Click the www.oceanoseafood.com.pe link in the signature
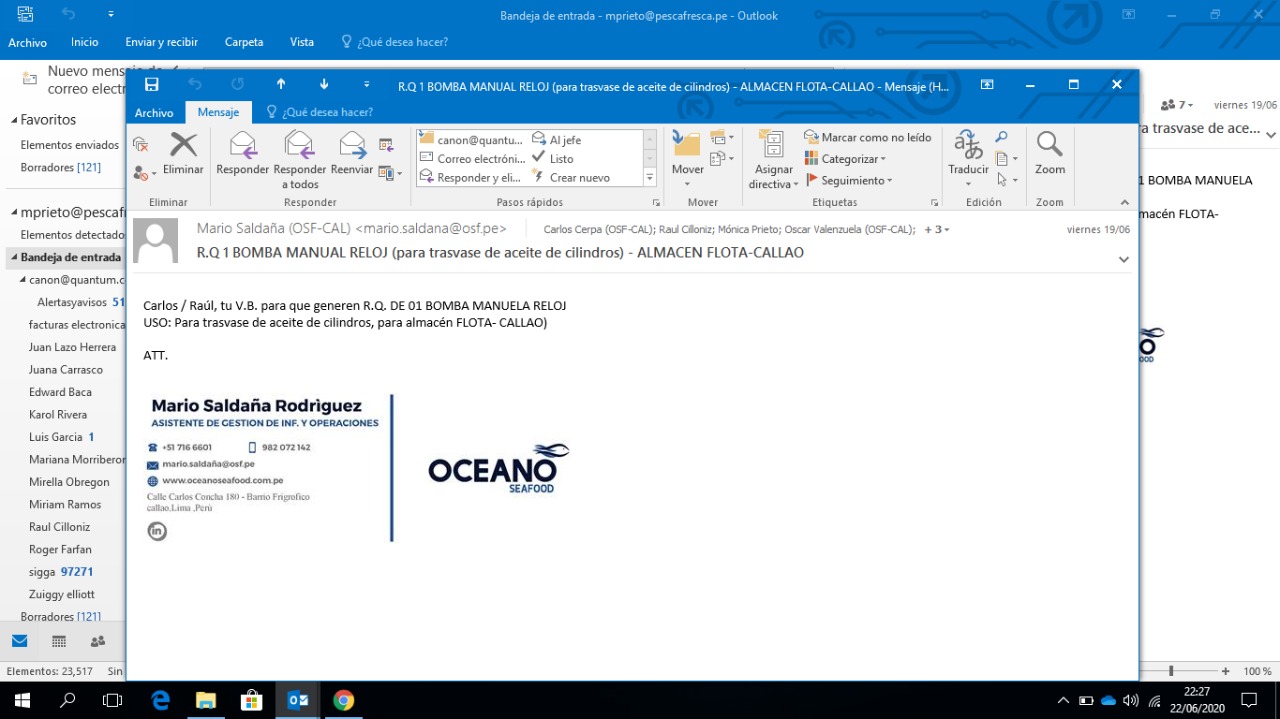This screenshot has width=1280, height=719. tap(222, 481)
